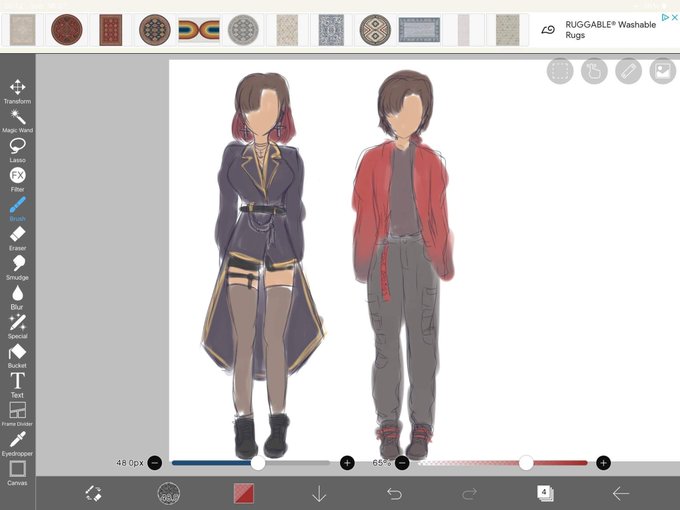Select the Magic Wand tool
The width and height of the screenshot is (680, 510).
tap(17, 121)
